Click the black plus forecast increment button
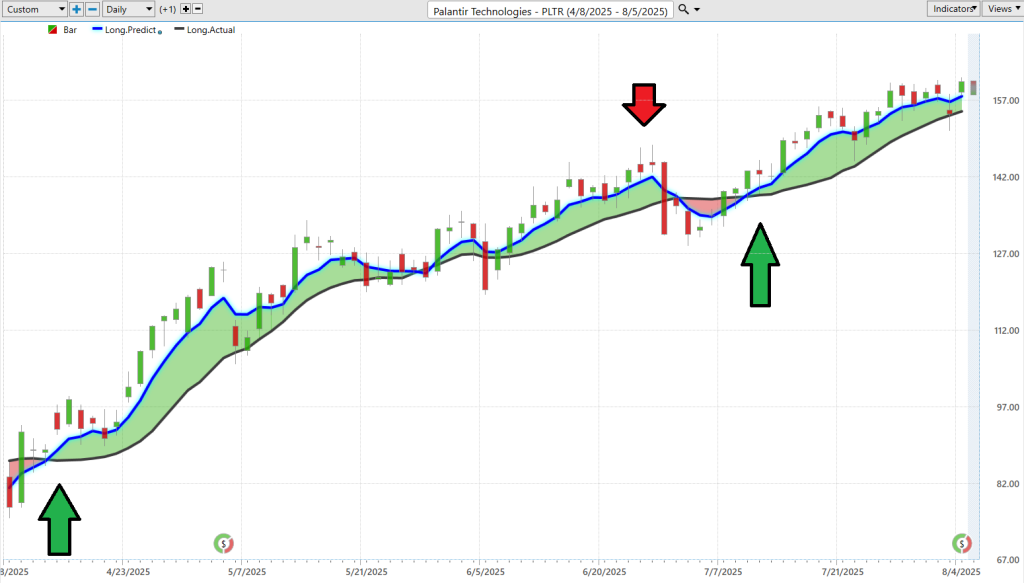1024x583 pixels. (x=185, y=9)
